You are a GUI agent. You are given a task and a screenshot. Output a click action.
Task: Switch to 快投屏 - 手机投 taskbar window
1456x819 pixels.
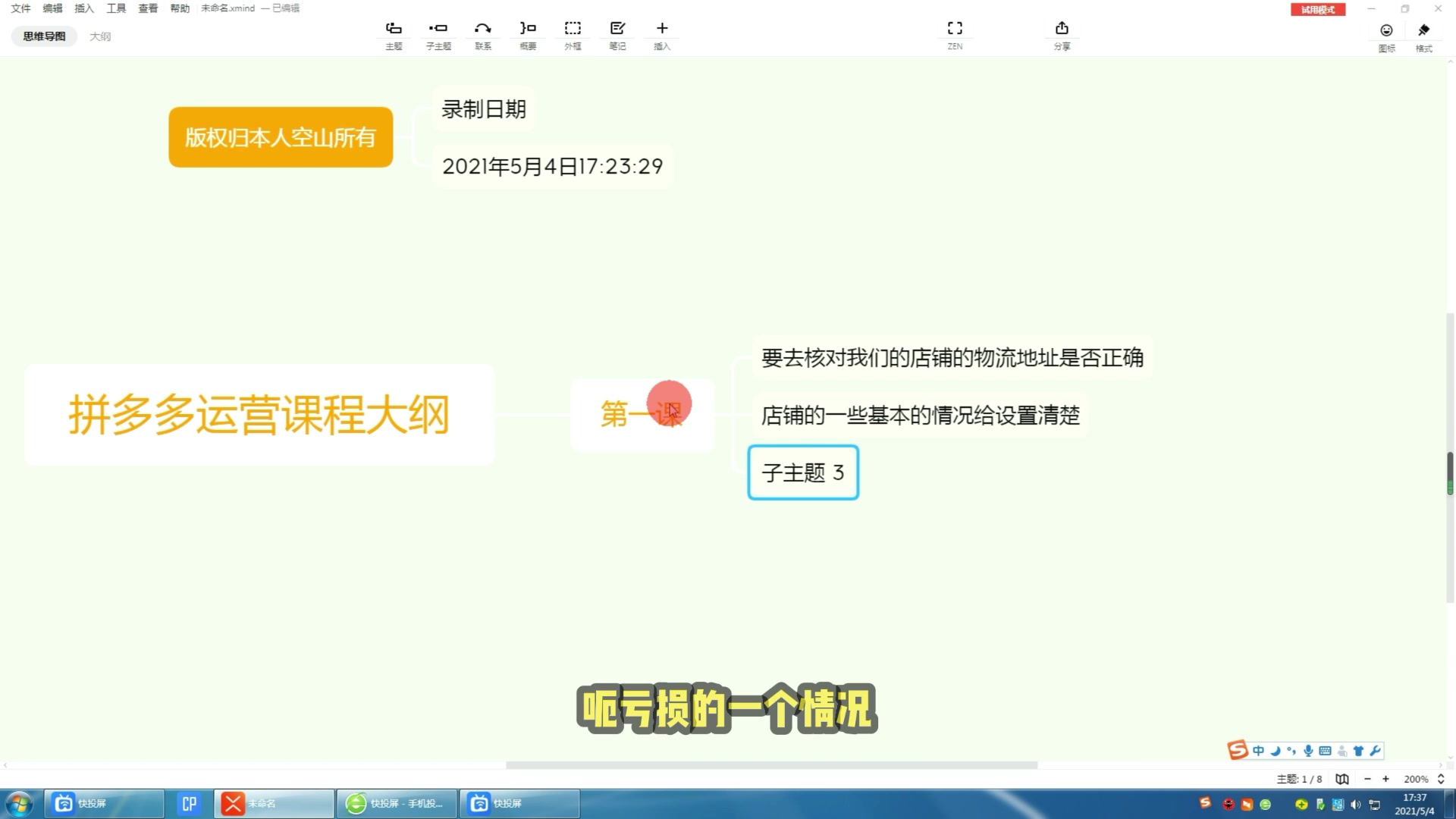pyautogui.click(x=397, y=804)
